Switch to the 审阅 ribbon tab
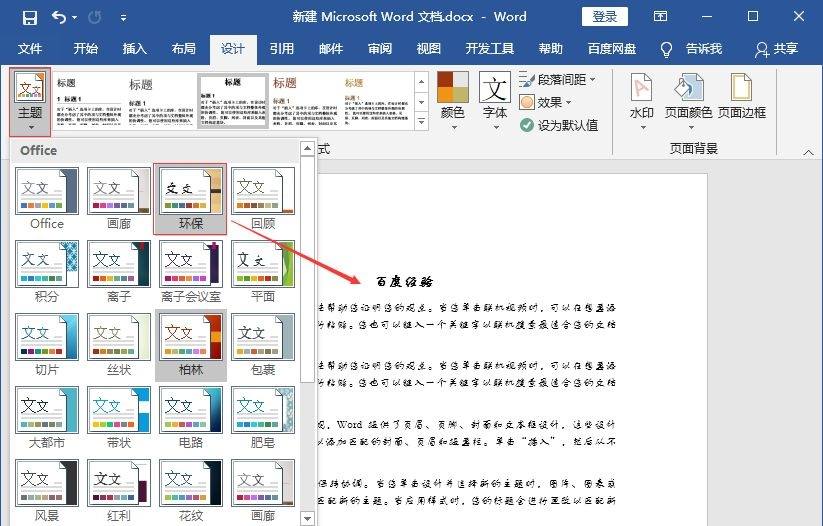Viewport: 823px width, 526px height. click(x=380, y=49)
